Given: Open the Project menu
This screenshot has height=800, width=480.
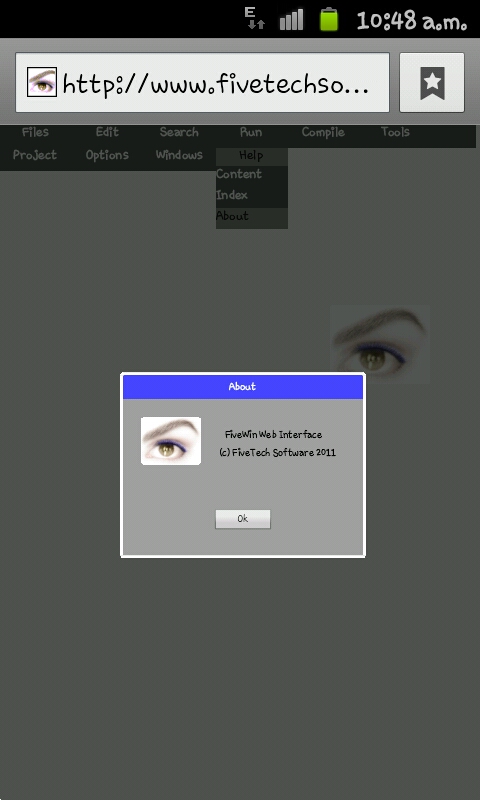Looking at the screenshot, I should tap(35, 155).
